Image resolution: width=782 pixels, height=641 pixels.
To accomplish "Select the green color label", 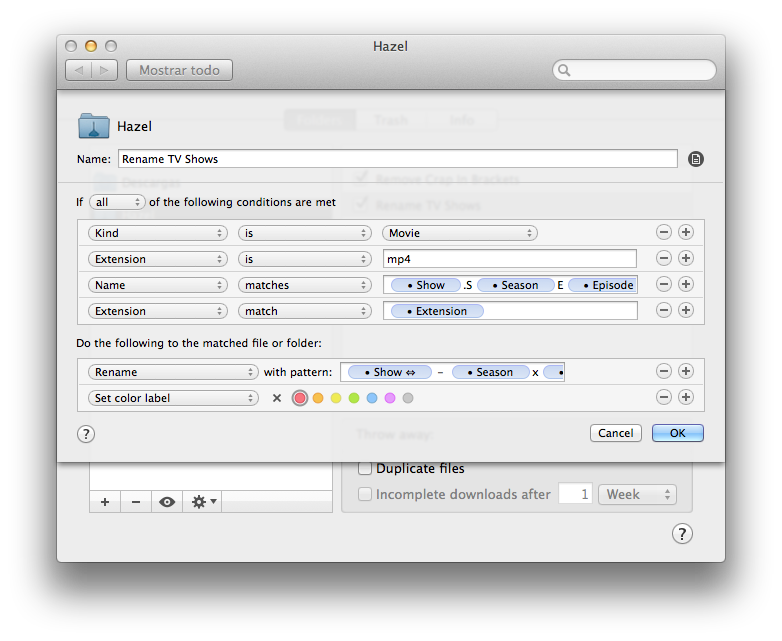I will (354, 398).
